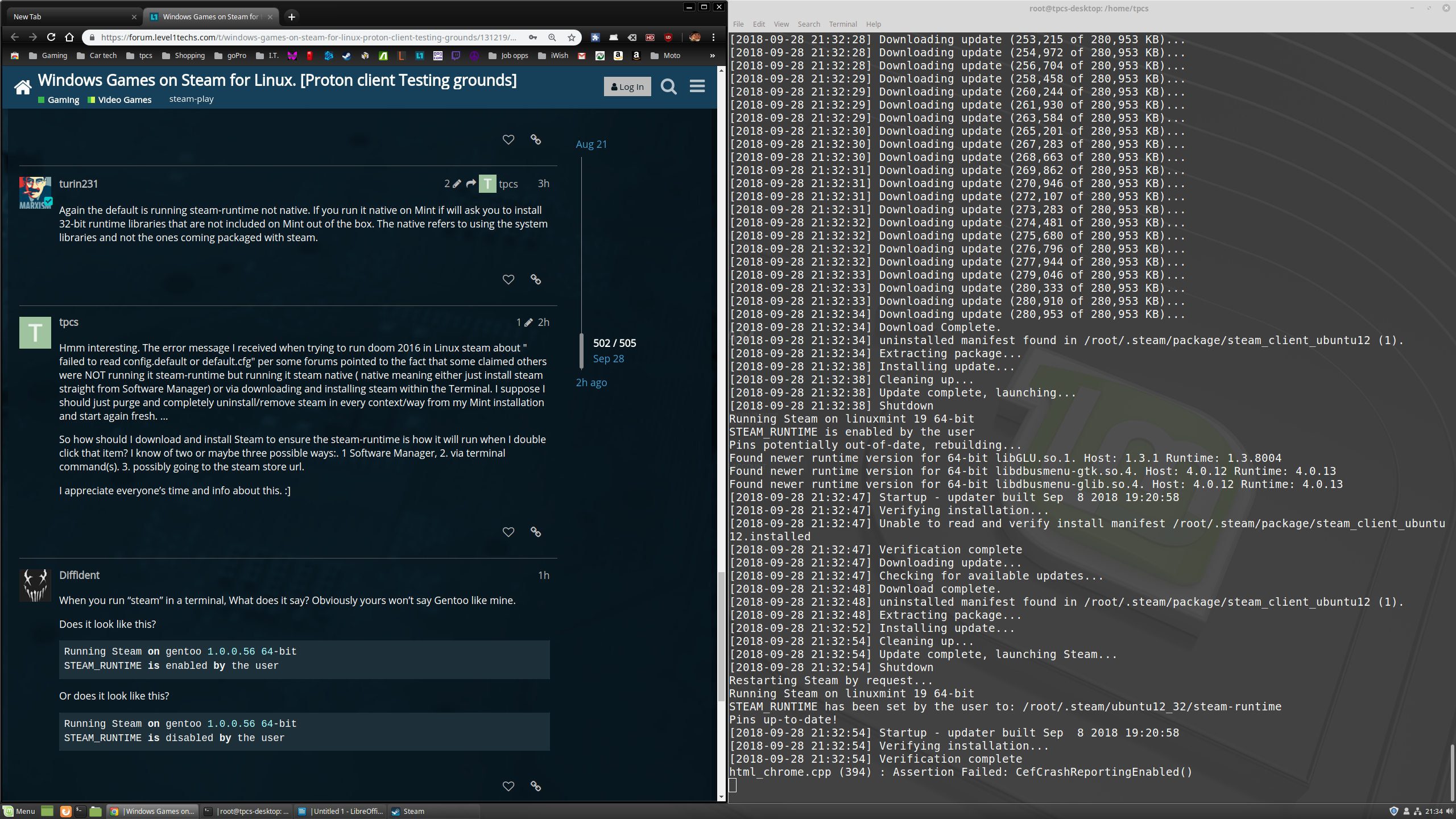
Task: Go to forum home via house icon
Action: click(x=23, y=87)
